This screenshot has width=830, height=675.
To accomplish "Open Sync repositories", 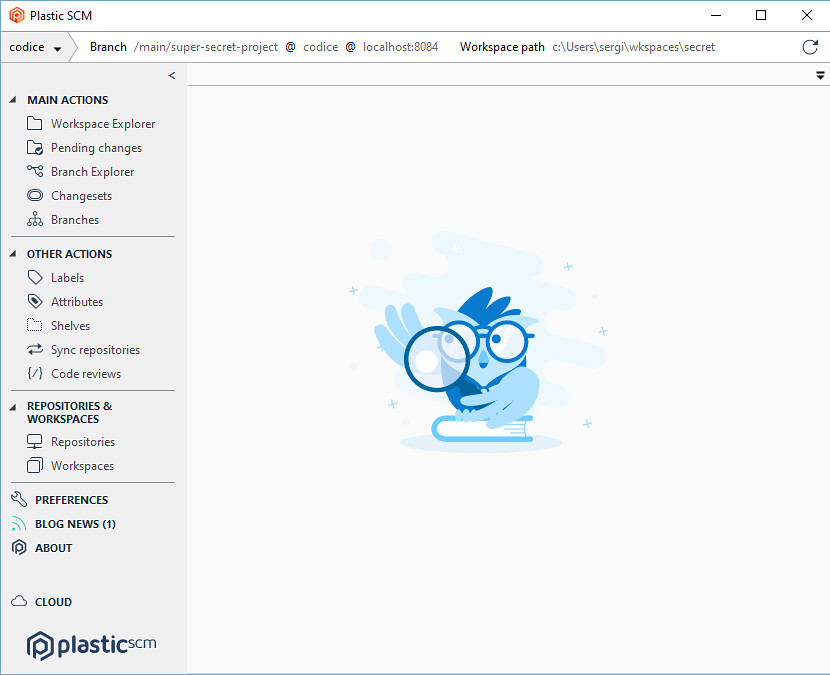I will (95, 349).
